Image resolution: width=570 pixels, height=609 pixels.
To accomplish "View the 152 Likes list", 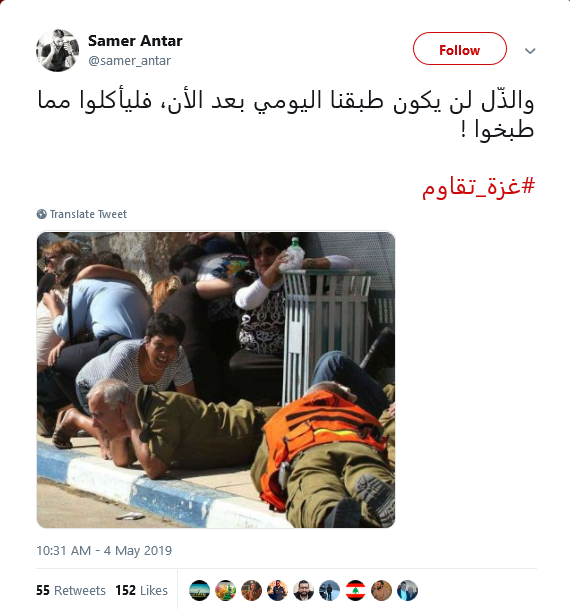I will pos(141,590).
